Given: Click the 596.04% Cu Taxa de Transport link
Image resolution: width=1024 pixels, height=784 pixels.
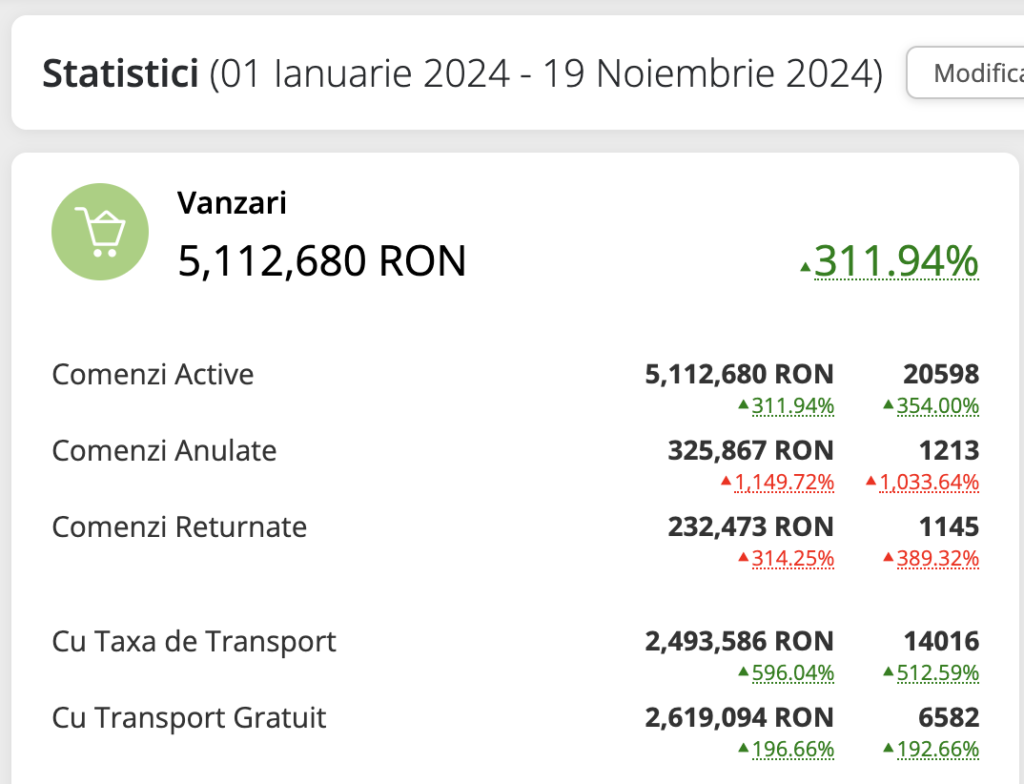Looking at the screenshot, I should [792, 673].
